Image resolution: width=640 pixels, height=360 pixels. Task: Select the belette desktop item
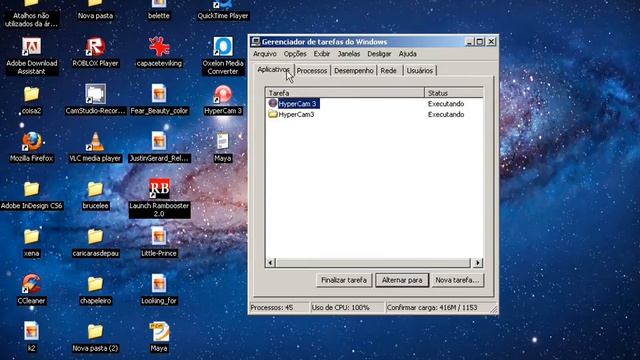coord(159,10)
